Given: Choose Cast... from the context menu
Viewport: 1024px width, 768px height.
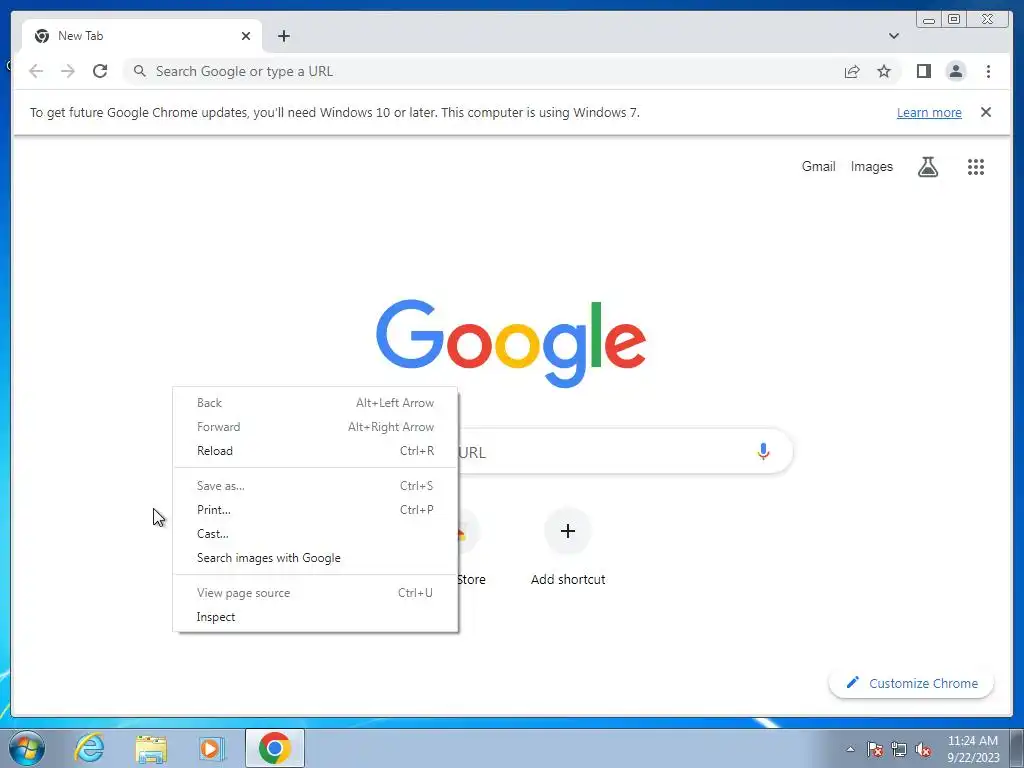Looking at the screenshot, I should pyautogui.click(x=315, y=534).
